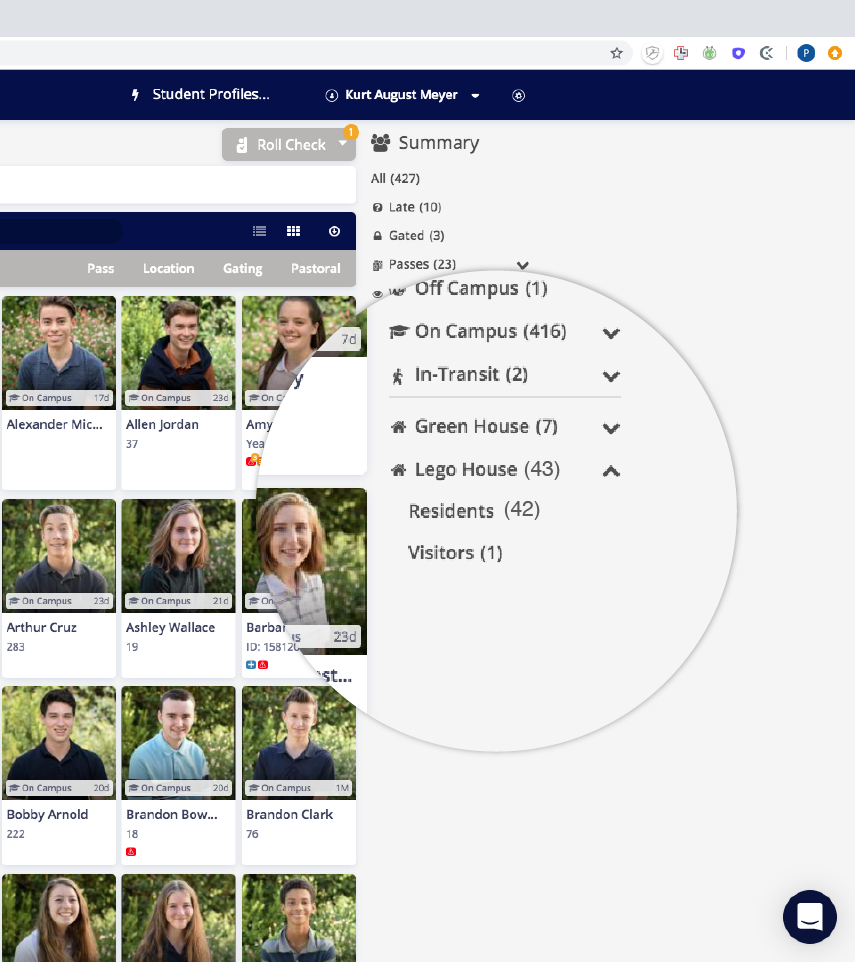Open Brandon Clark student photo
This screenshot has width=856, height=962.
[x=299, y=743]
